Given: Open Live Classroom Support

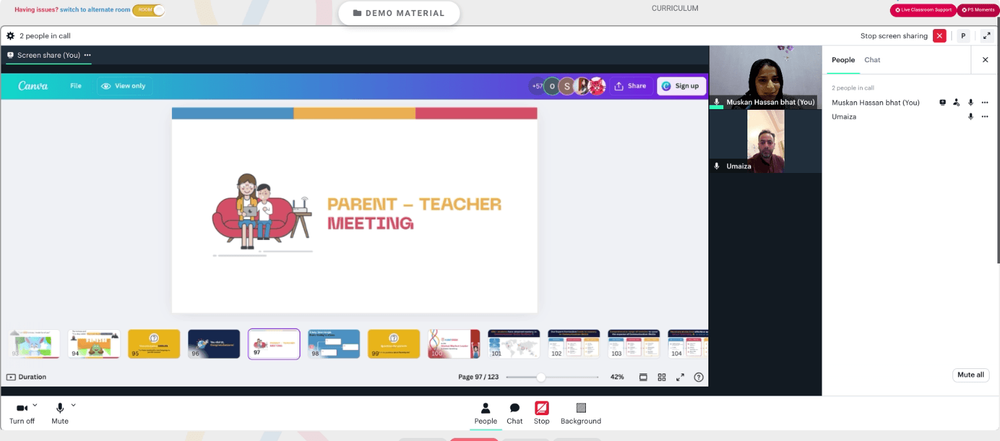Looking at the screenshot, I should point(923,10).
